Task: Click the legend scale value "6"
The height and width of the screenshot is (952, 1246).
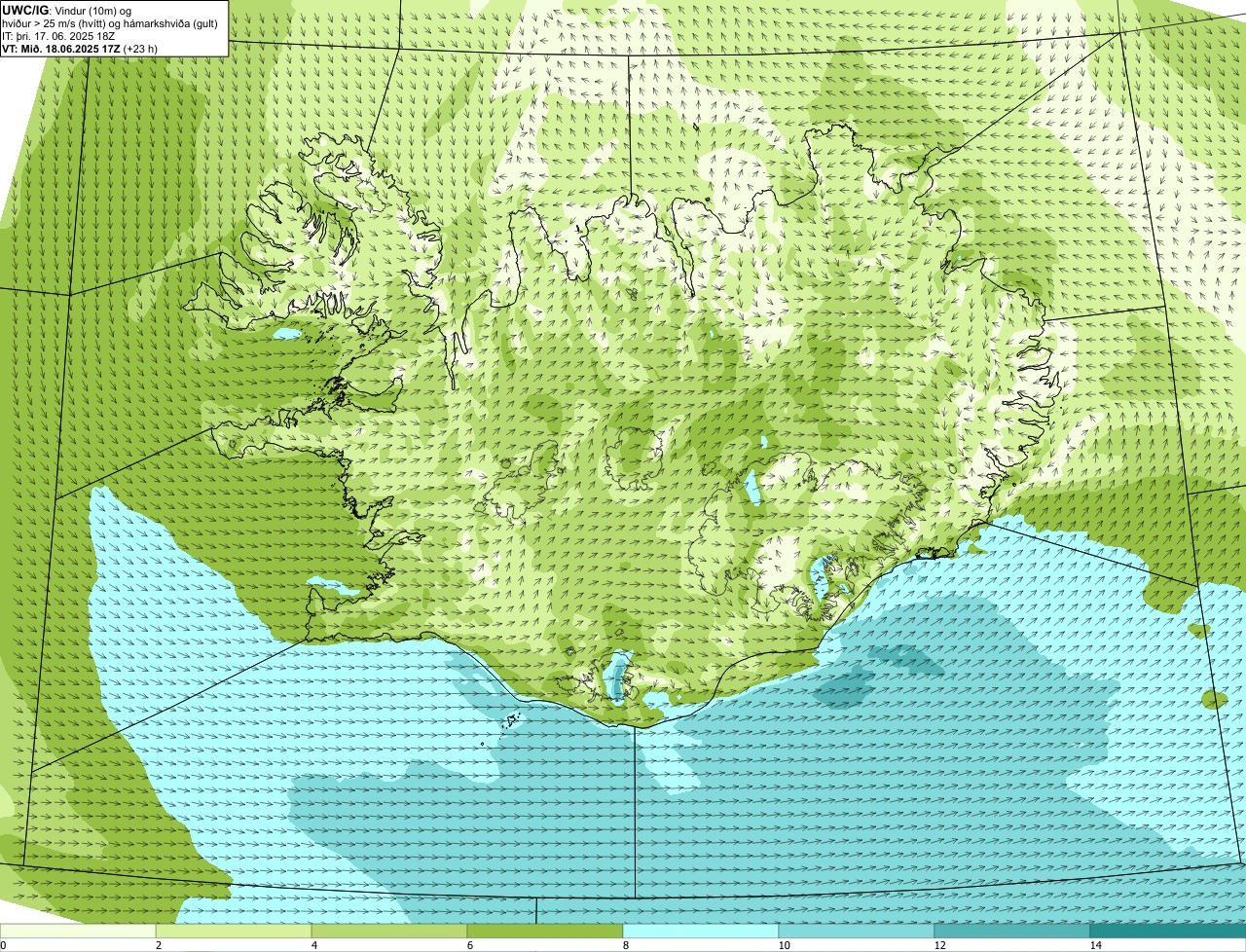Action: point(470,945)
